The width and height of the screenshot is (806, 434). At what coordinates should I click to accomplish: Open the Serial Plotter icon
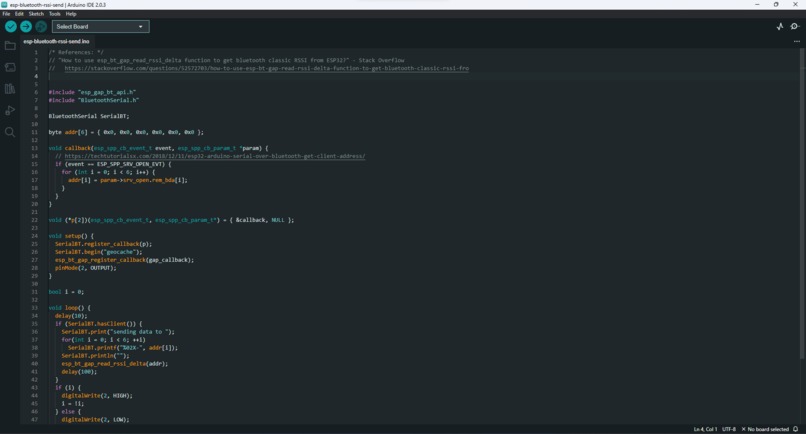[x=780, y=26]
